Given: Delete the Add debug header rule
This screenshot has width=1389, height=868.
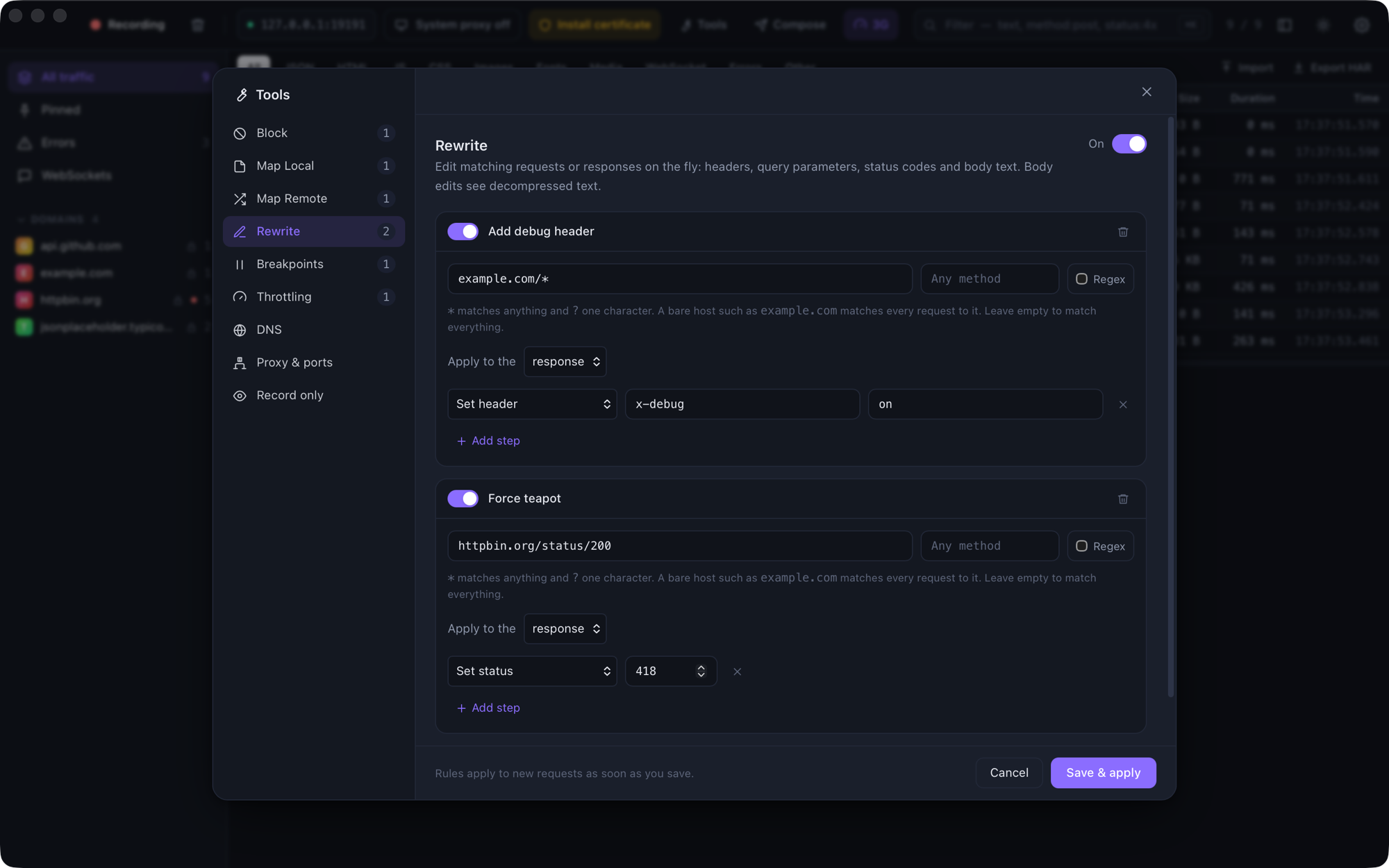Looking at the screenshot, I should [x=1123, y=232].
